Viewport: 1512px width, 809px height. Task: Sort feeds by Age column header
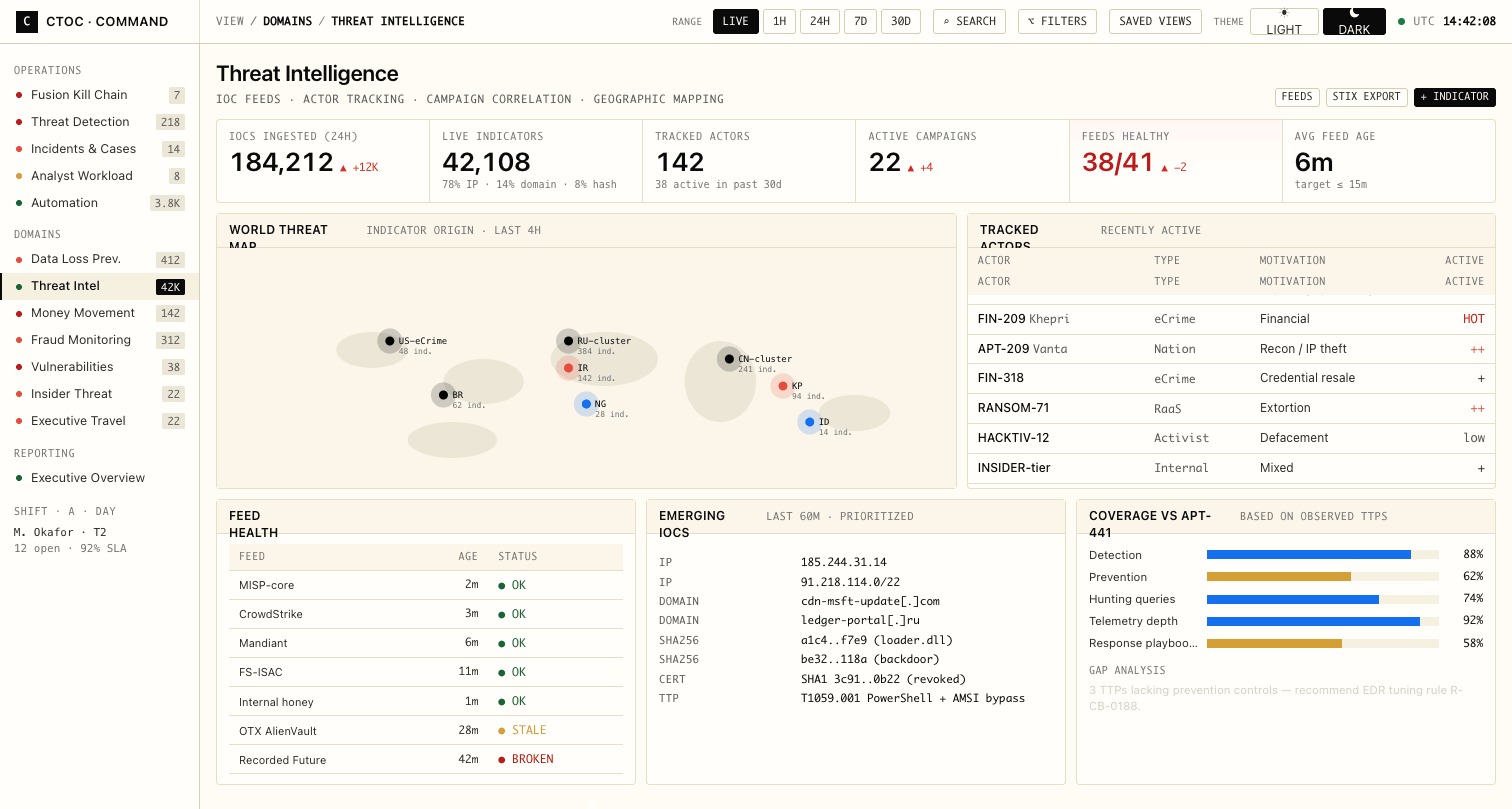(x=469, y=556)
